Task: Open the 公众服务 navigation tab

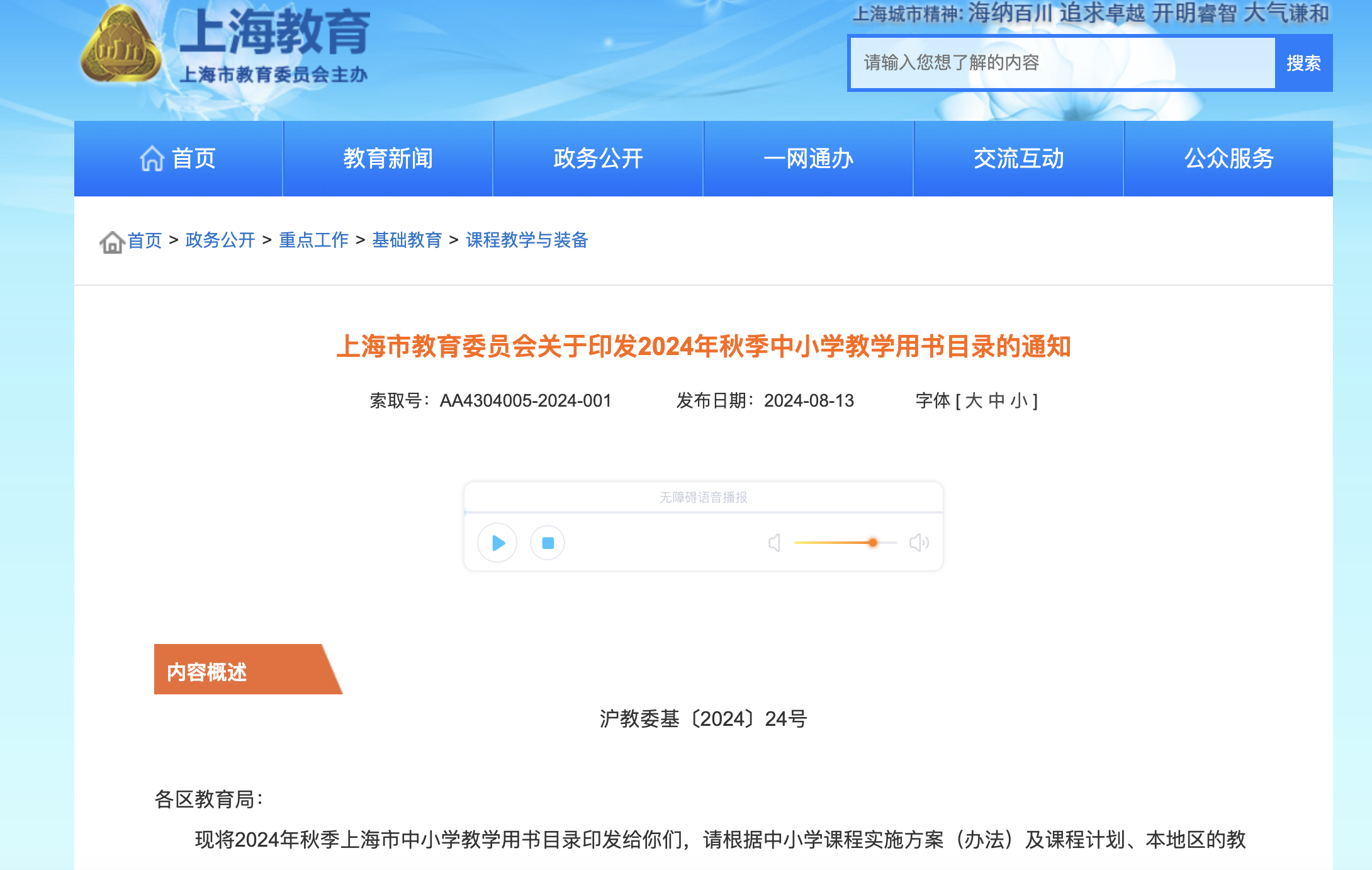Action: pyautogui.click(x=1229, y=159)
